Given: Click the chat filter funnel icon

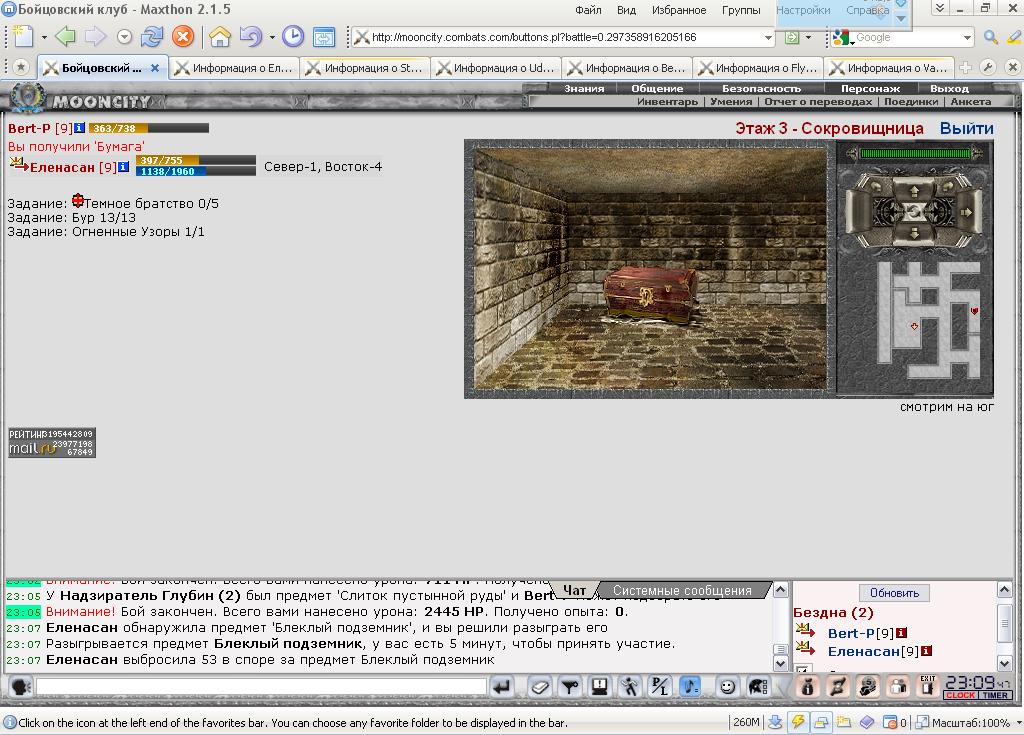Looking at the screenshot, I should (570, 687).
